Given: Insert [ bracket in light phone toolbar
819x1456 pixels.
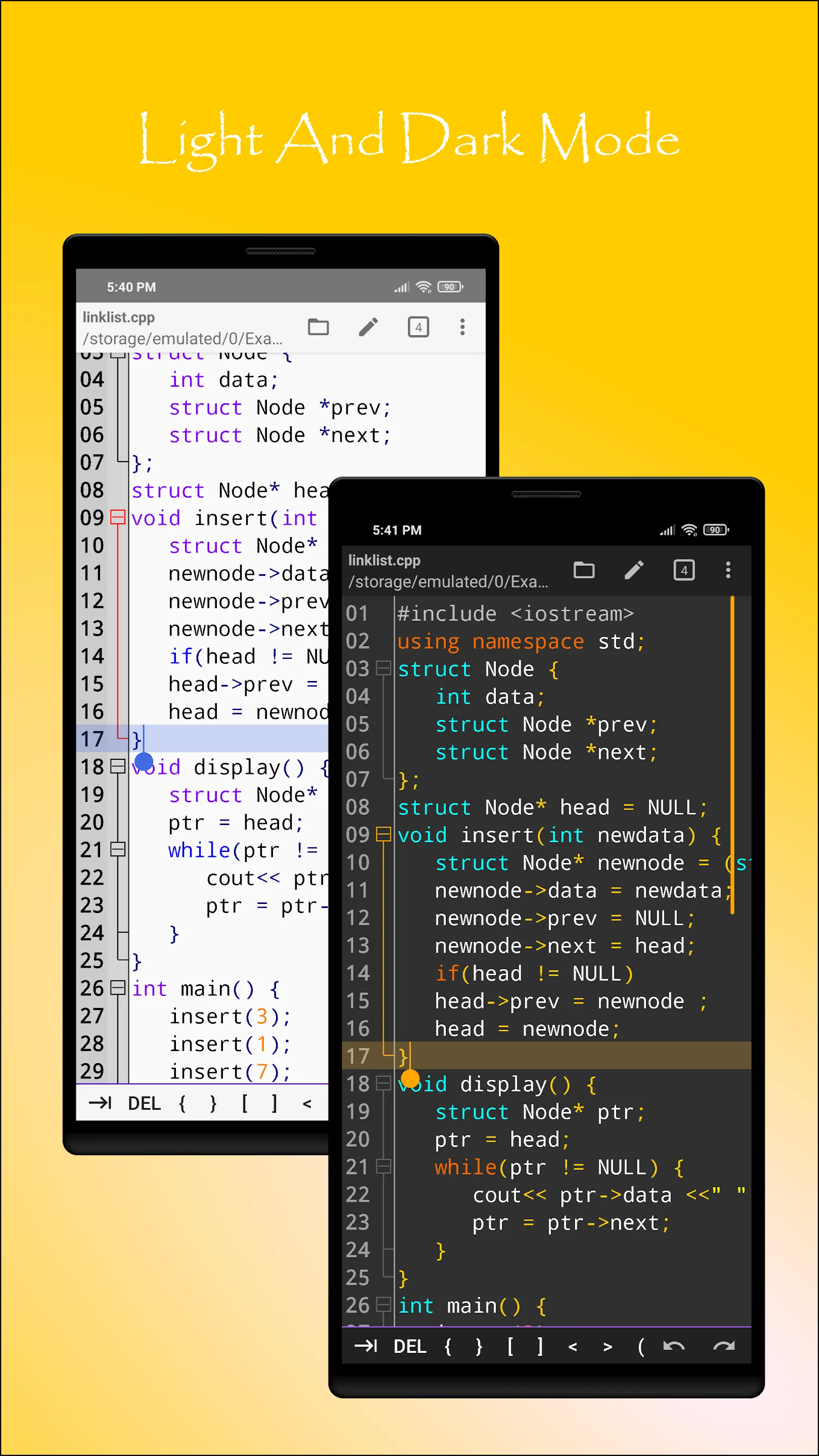Looking at the screenshot, I should click(245, 1103).
